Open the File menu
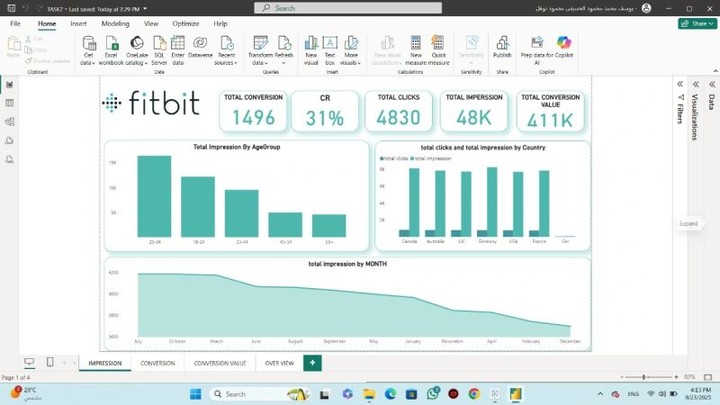The width and height of the screenshot is (720, 405). point(15,23)
